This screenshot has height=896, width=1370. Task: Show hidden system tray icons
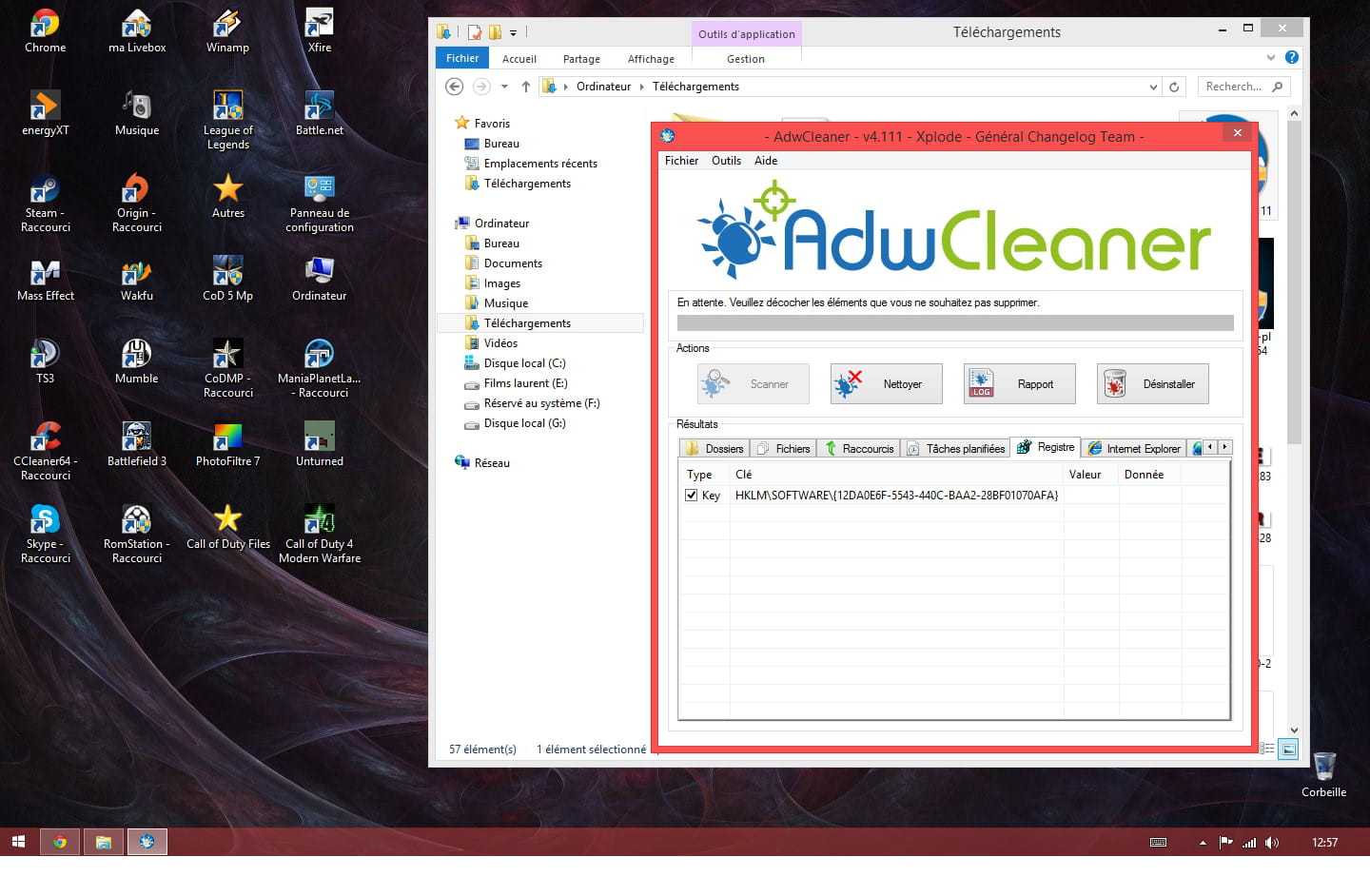click(1203, 843)
